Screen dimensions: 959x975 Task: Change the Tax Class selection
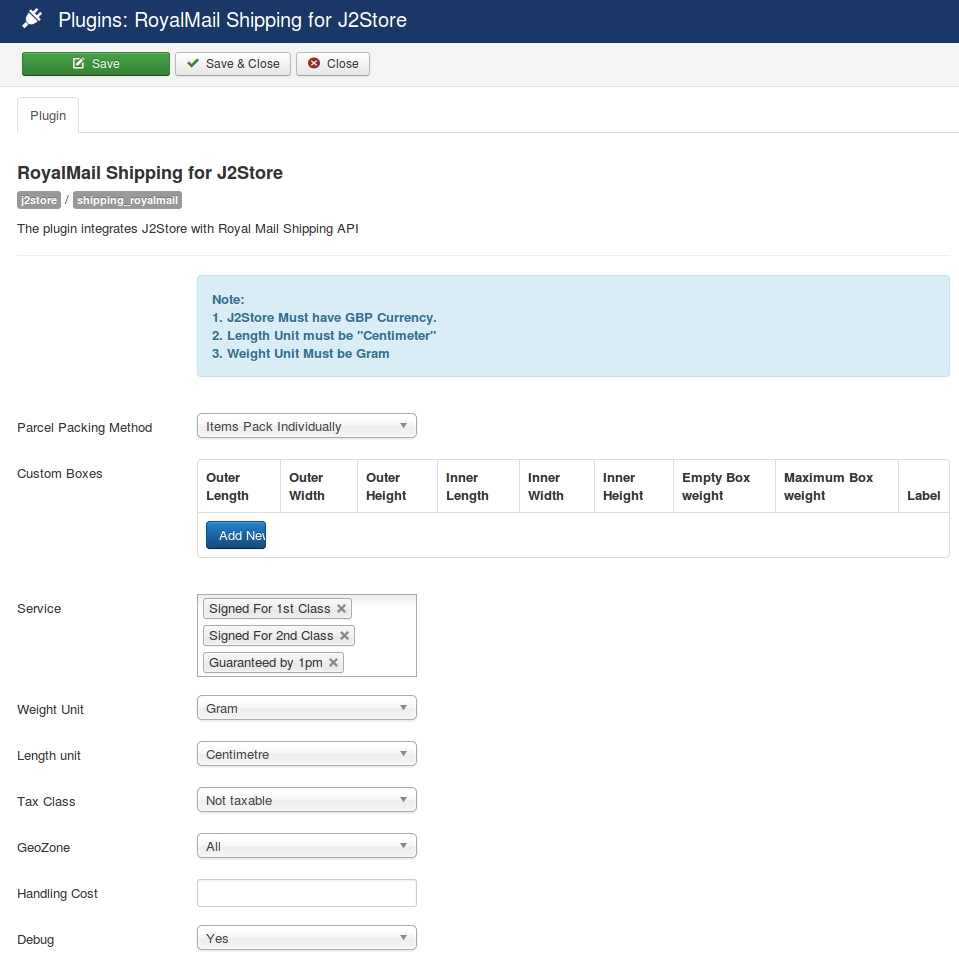pos(306,801)
